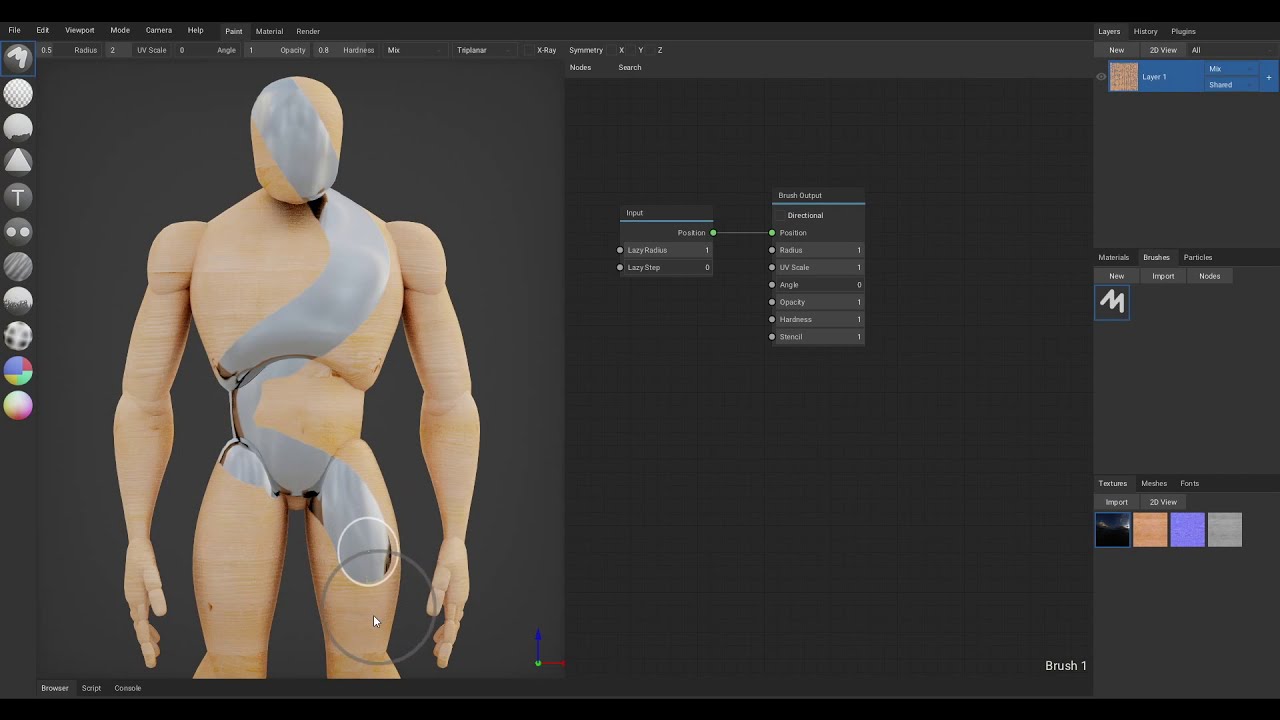Click the Import button in Textures panel
This screenshot has height=720, width=1280.
point(1116,502)
